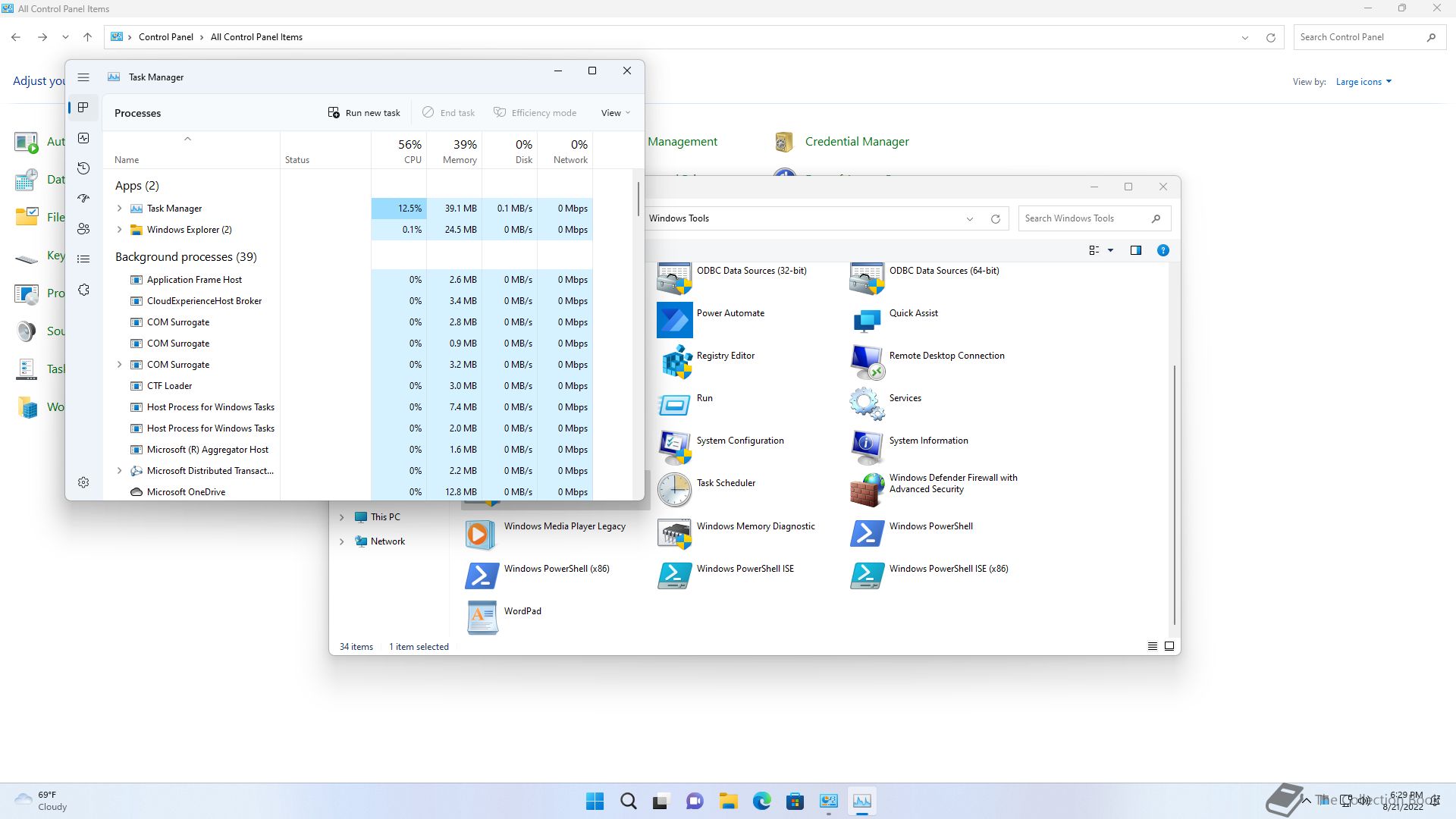Expand Network in navigation pane
1456x819 pixels.
pos(341,541)
